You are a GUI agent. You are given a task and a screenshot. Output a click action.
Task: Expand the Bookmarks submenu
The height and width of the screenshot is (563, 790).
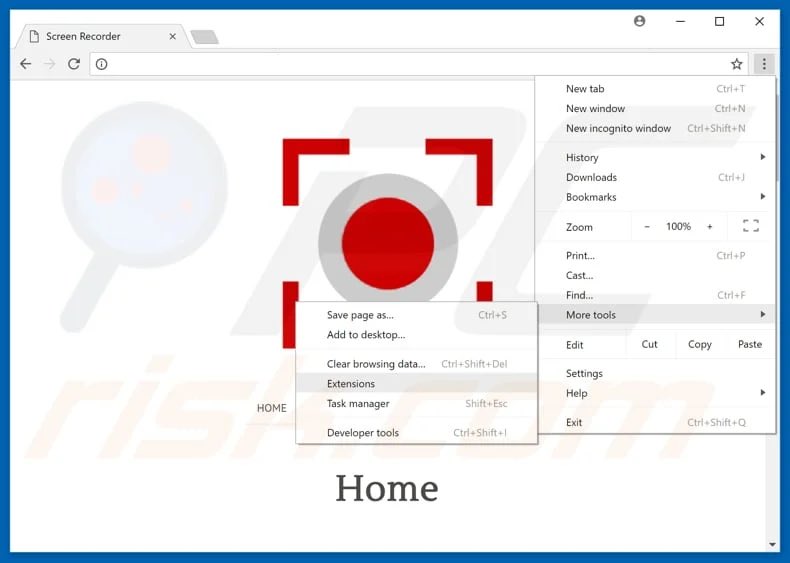pyautogui.click(x=655, y=197)
